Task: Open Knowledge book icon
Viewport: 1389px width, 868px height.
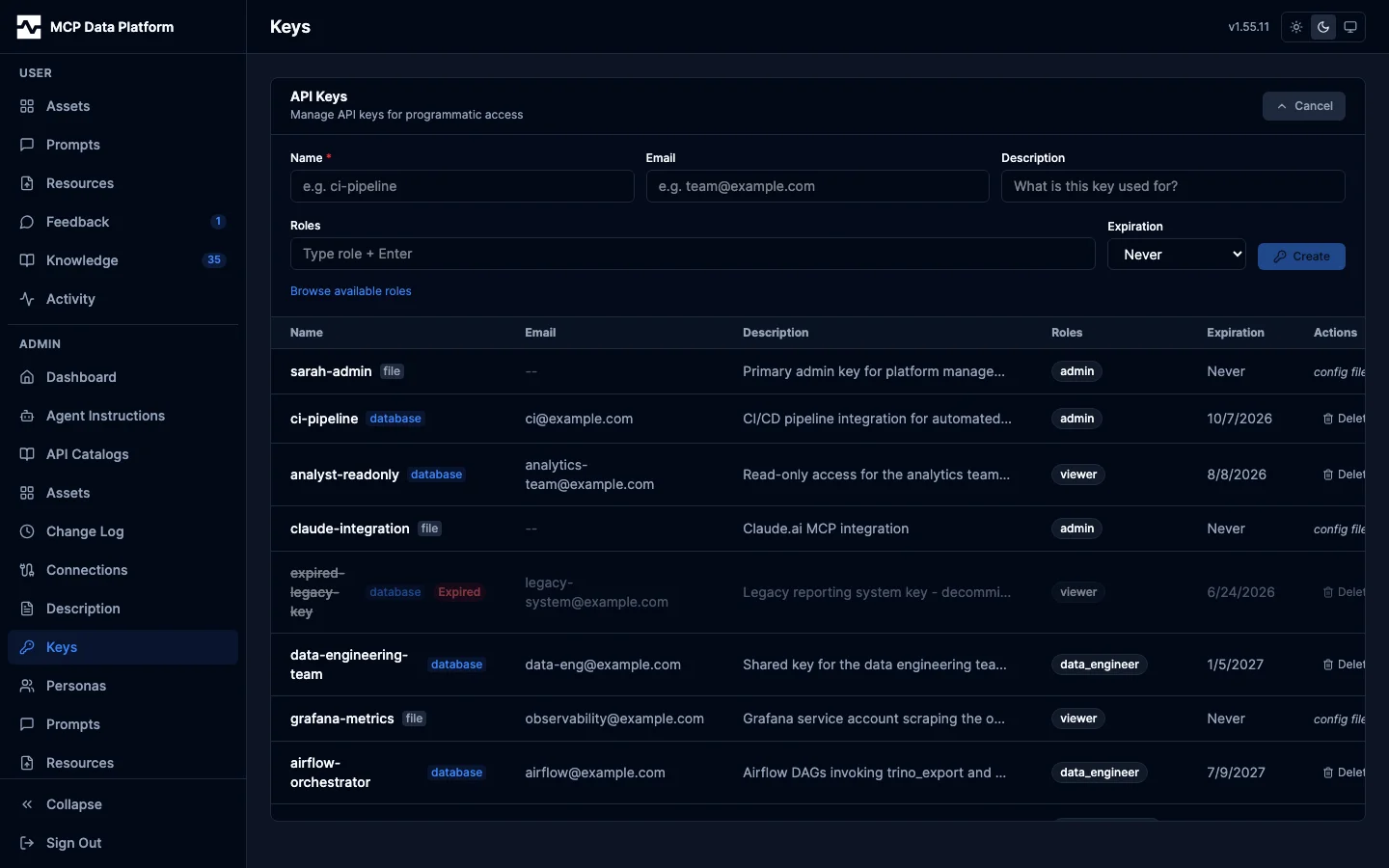Action: (x=27, y=260)
